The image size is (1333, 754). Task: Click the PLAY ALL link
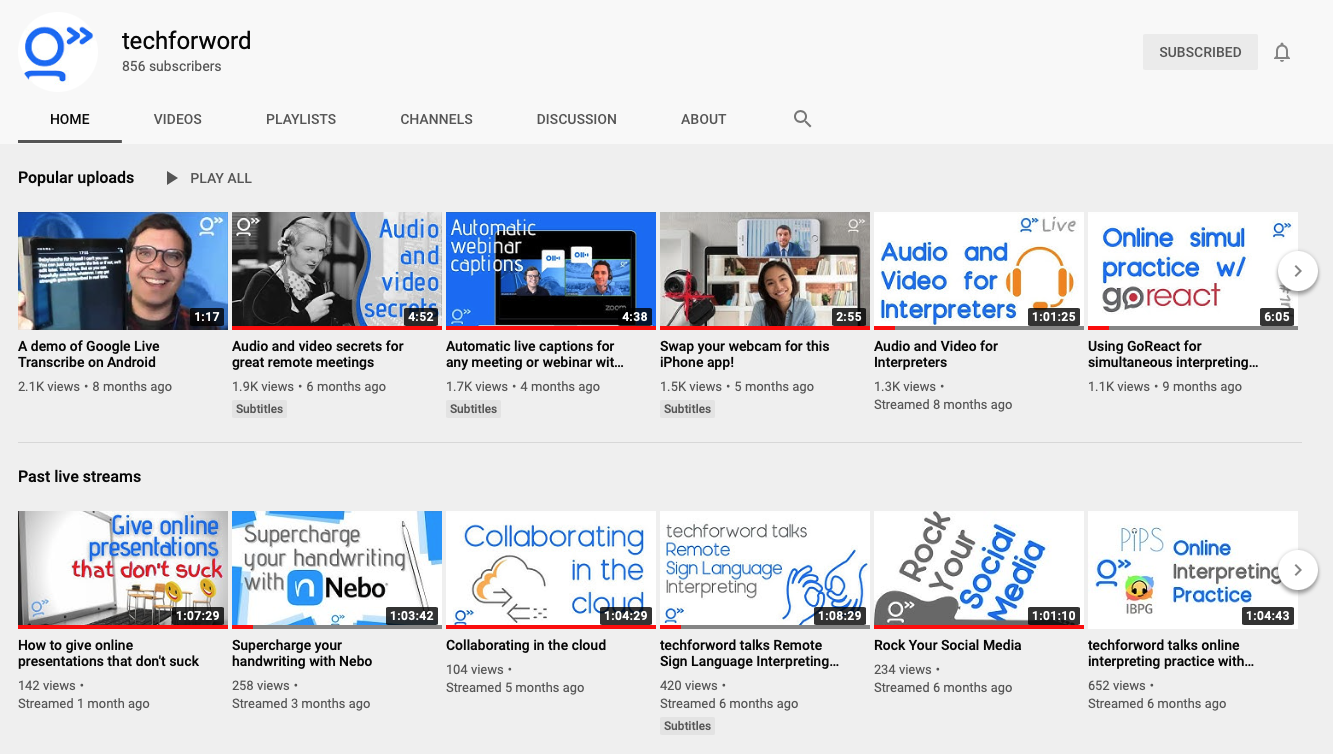[x=221, y=178]
